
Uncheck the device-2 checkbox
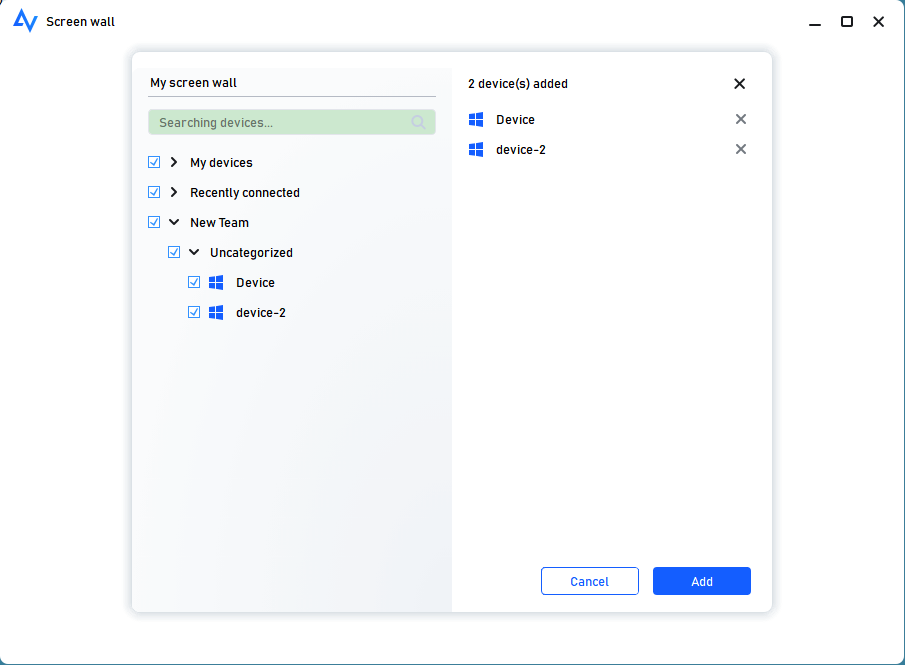tap(194, 312)
